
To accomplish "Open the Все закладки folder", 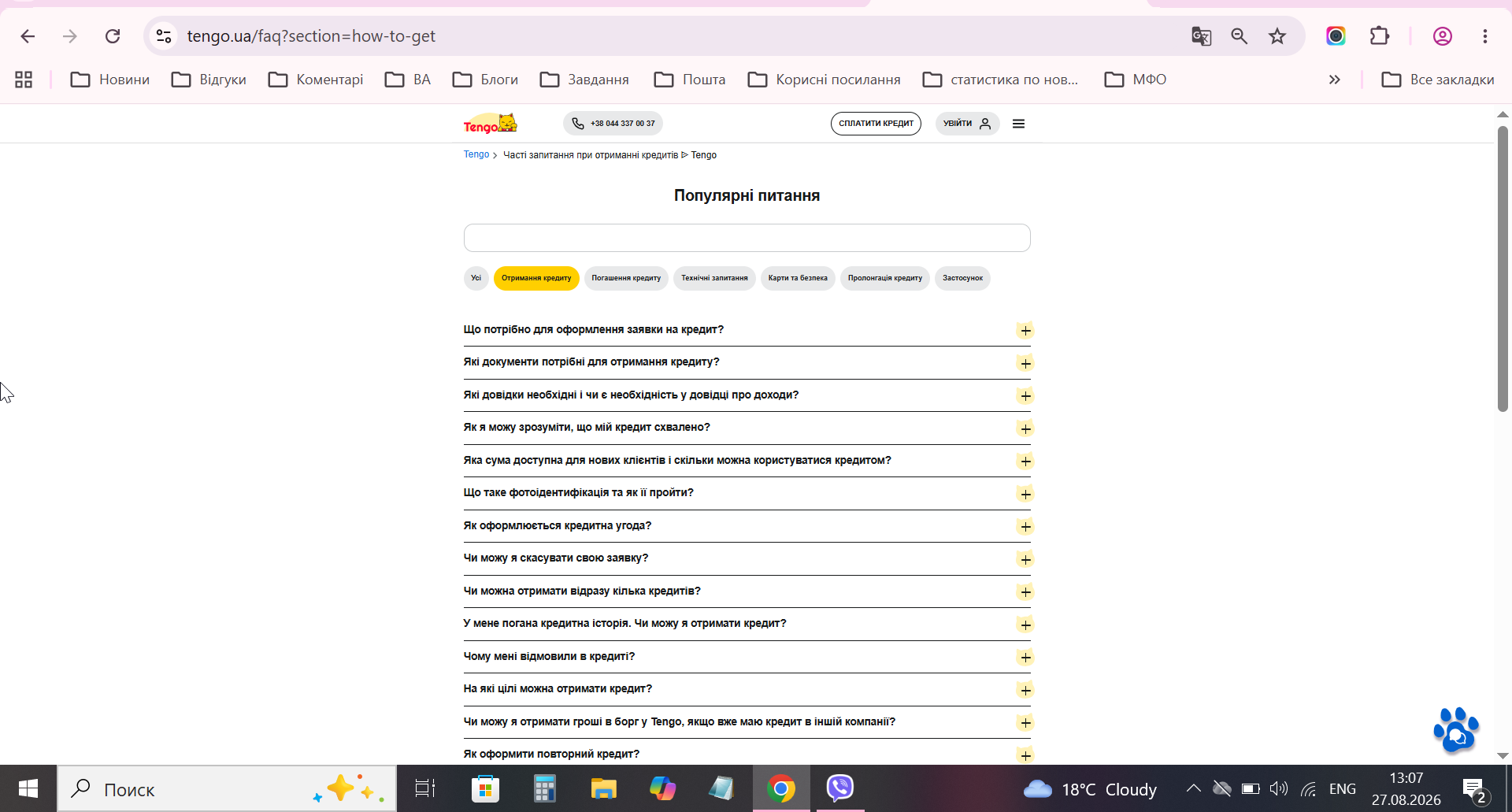I will click(1438, 80).
